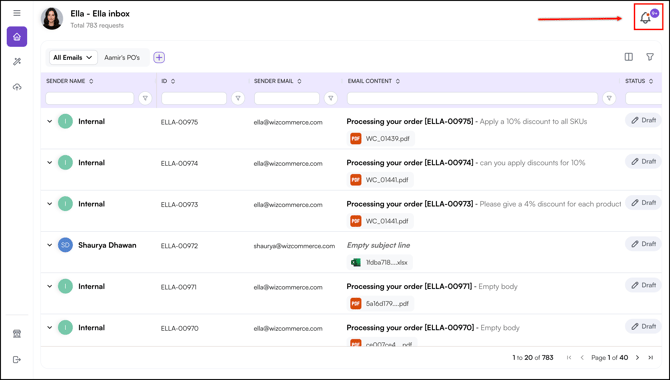
Task: Go to the first page
Action: (569, 358)
